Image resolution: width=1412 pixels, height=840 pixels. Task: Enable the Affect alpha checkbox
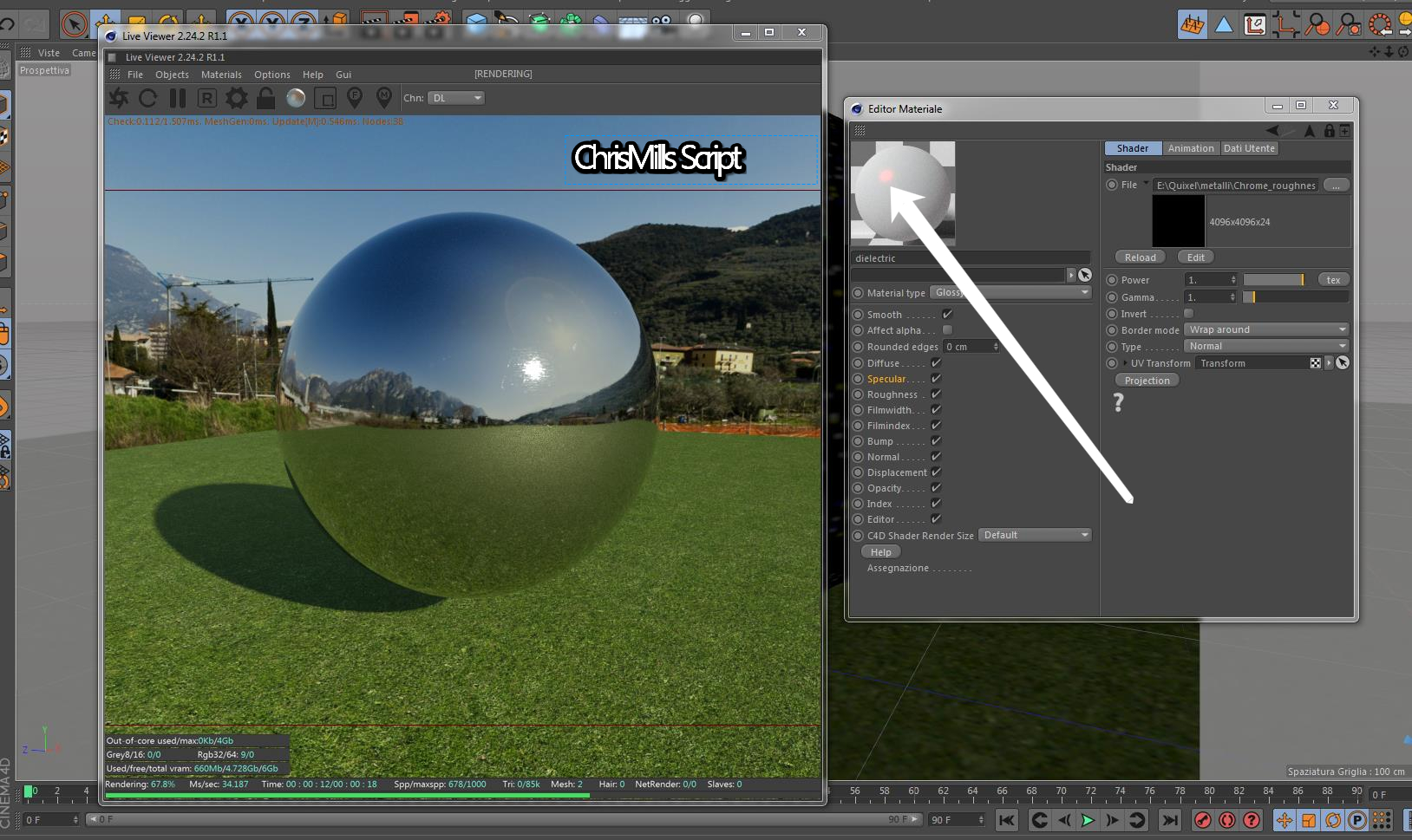tap(947, 330)
